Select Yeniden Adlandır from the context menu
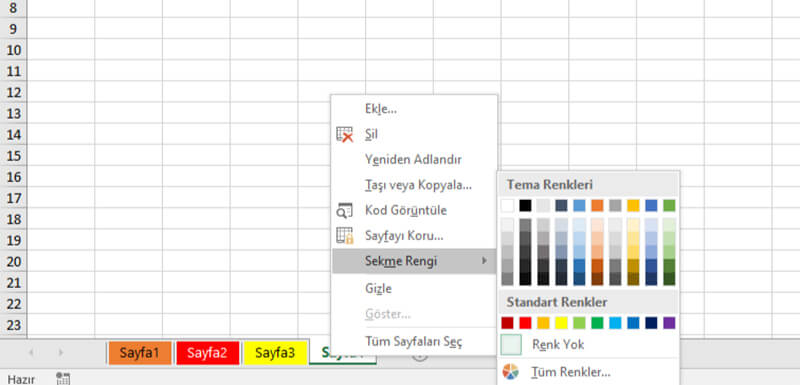 [x=414, y=160]
